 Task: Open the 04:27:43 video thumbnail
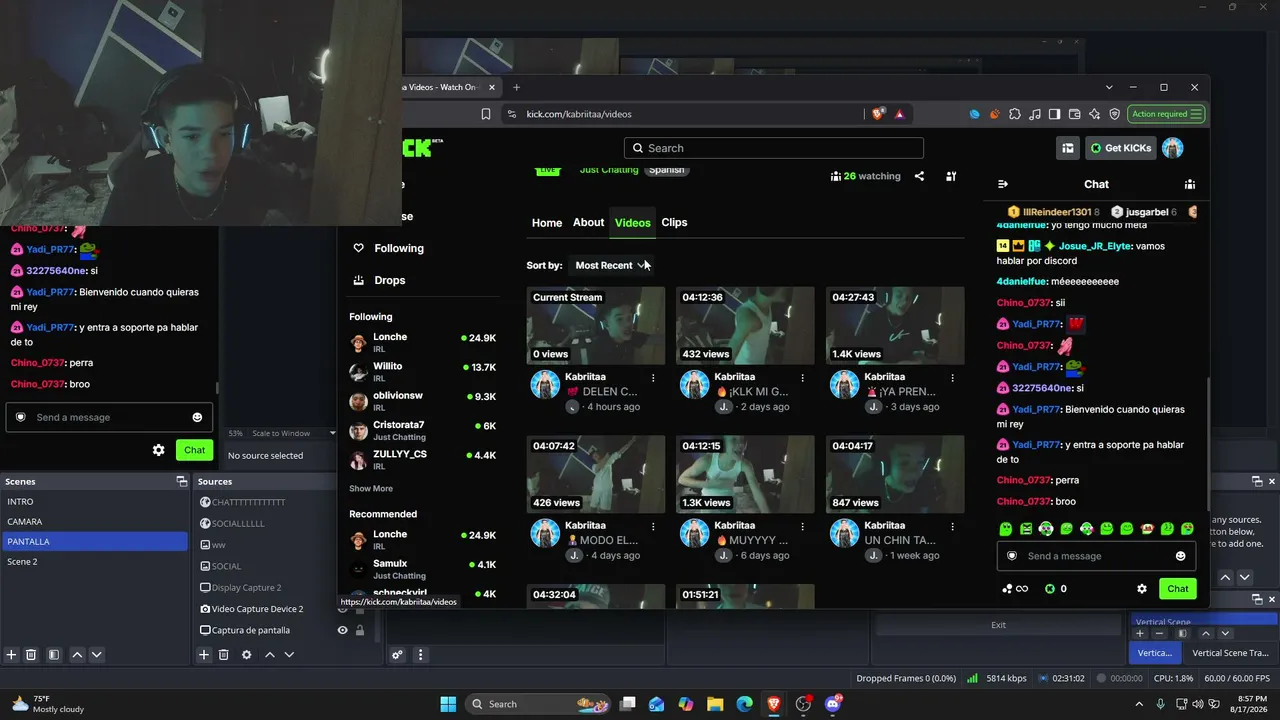click(895, 325)
